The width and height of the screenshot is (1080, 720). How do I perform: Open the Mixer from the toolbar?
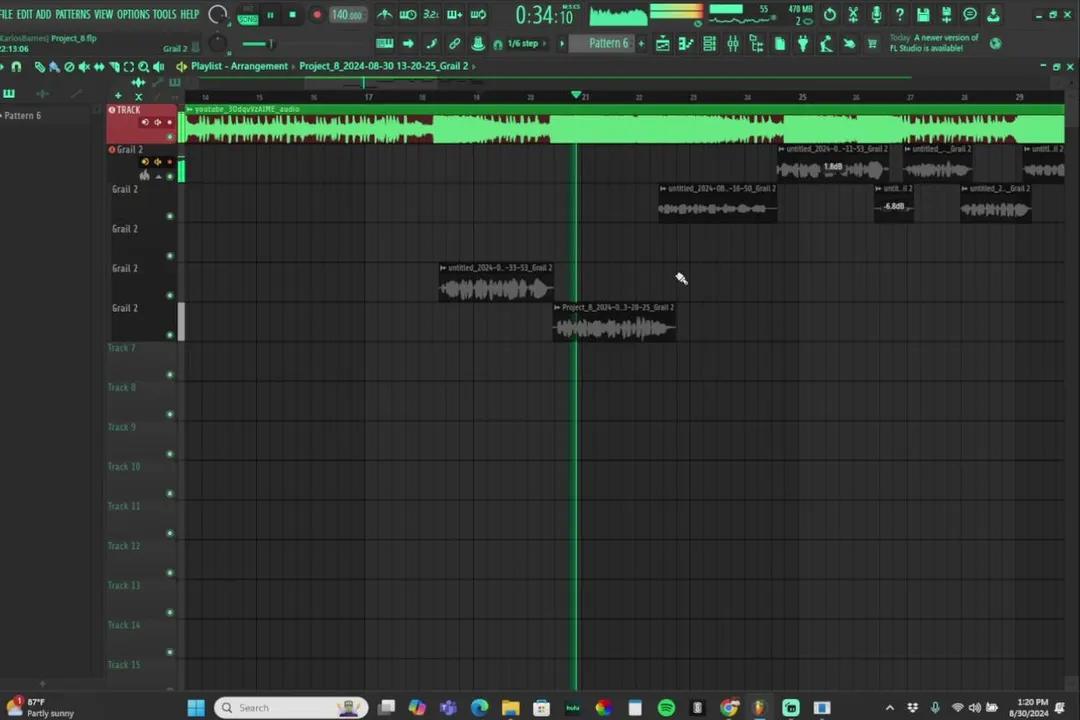point(733,44)
